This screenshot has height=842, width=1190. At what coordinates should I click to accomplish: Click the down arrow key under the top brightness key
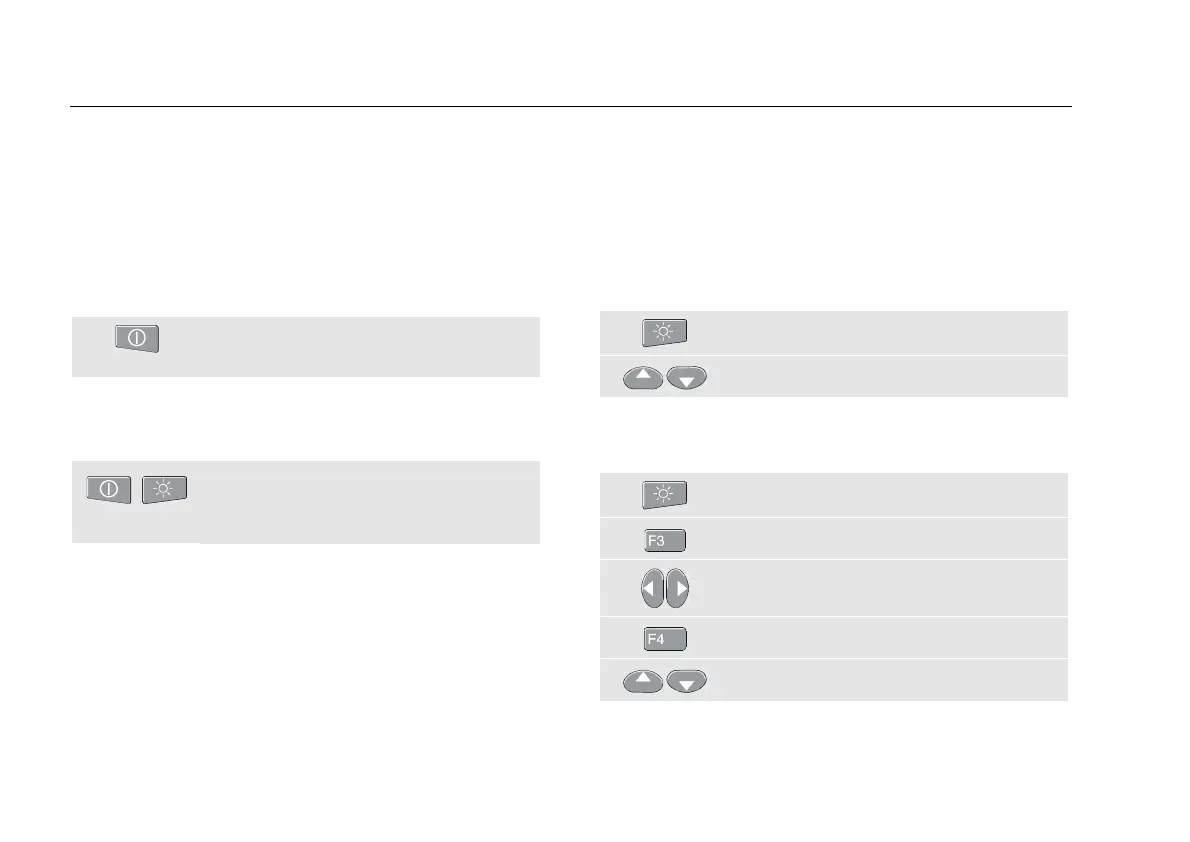687,377
